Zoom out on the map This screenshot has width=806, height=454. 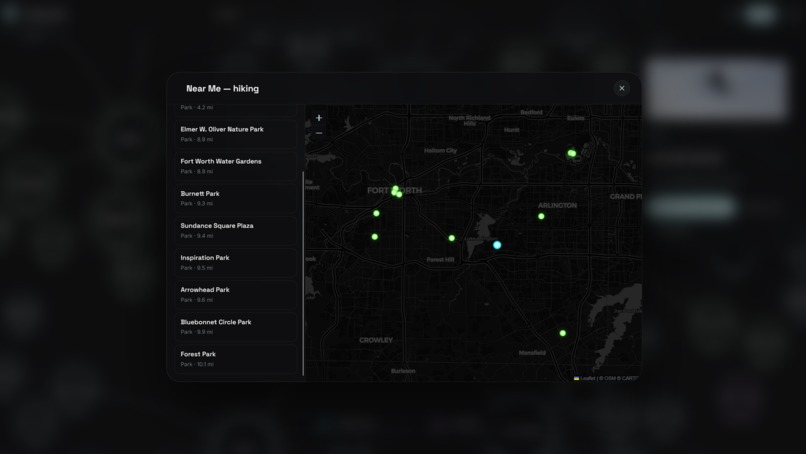click(x=319, y=133)
